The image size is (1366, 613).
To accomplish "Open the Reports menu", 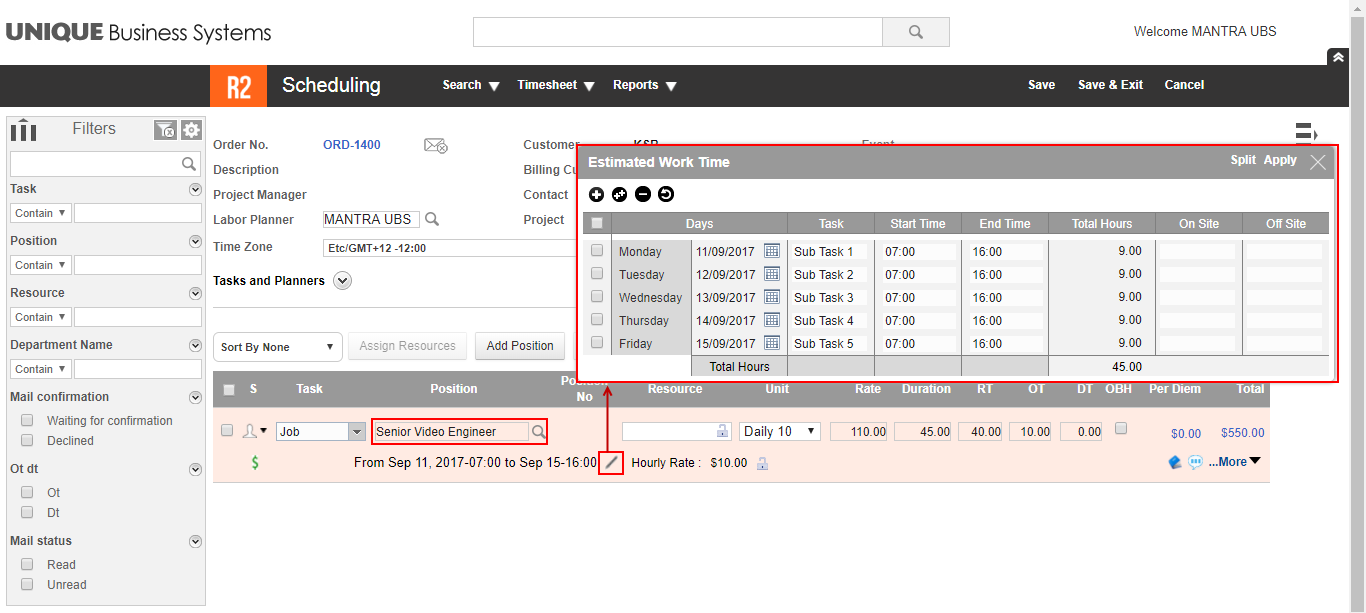I will coord(645,86).
